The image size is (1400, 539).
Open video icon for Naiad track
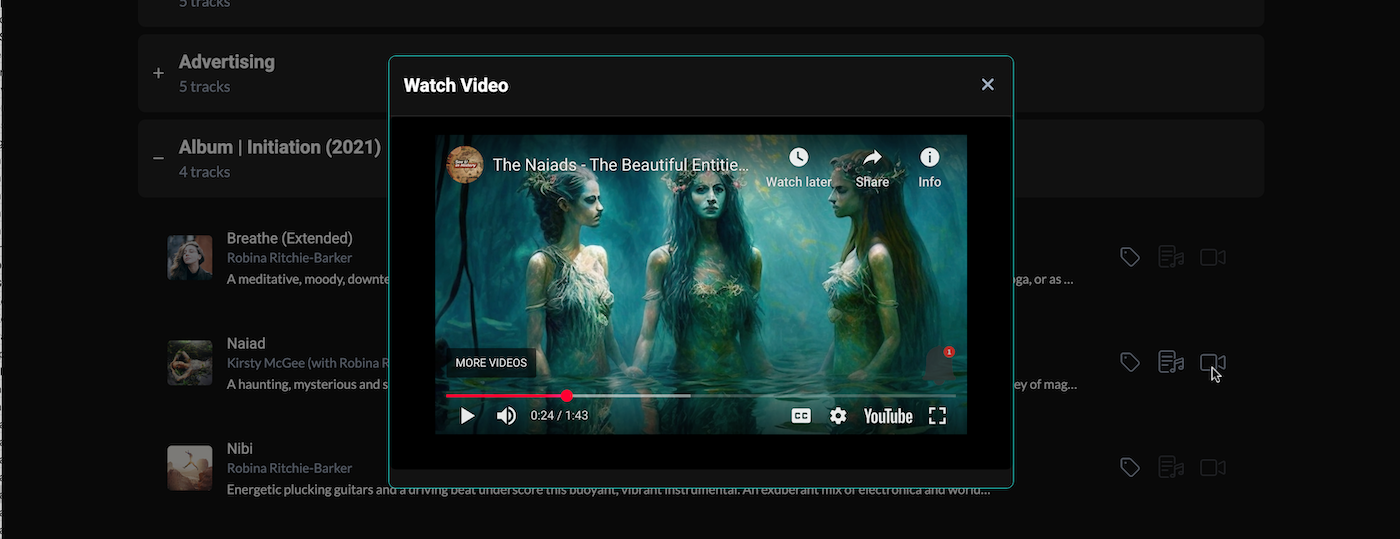tap(1213, 362)
